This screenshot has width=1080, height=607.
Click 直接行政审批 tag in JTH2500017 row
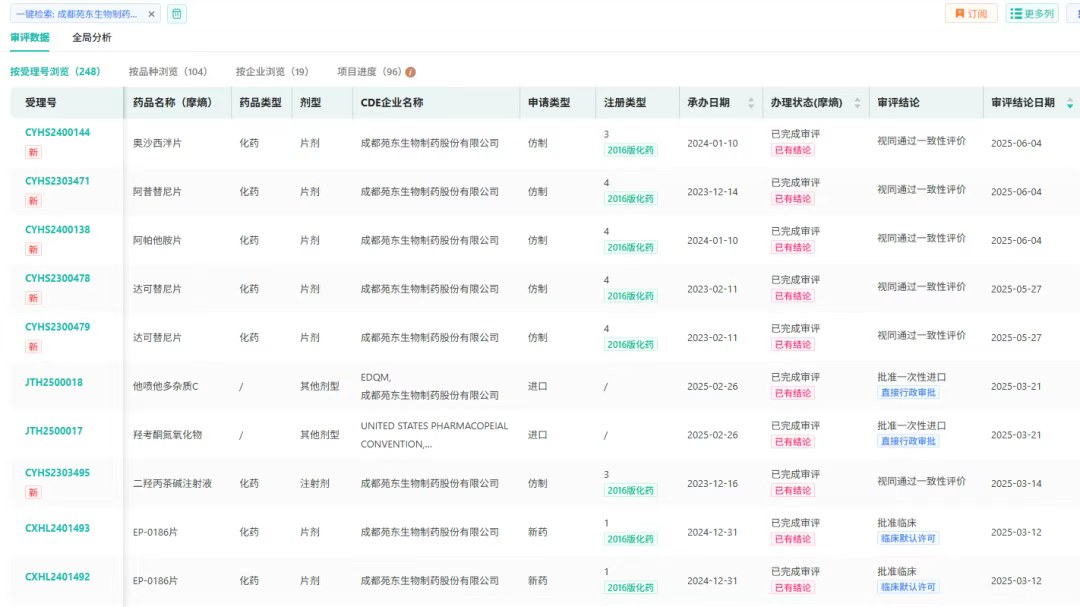[x=908, y=441]
